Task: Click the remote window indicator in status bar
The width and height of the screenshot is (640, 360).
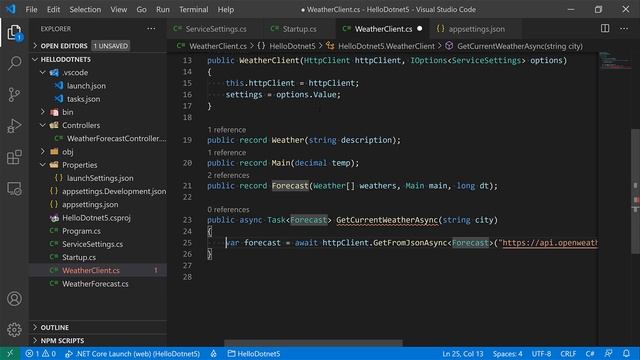Action: coord(10,353)
